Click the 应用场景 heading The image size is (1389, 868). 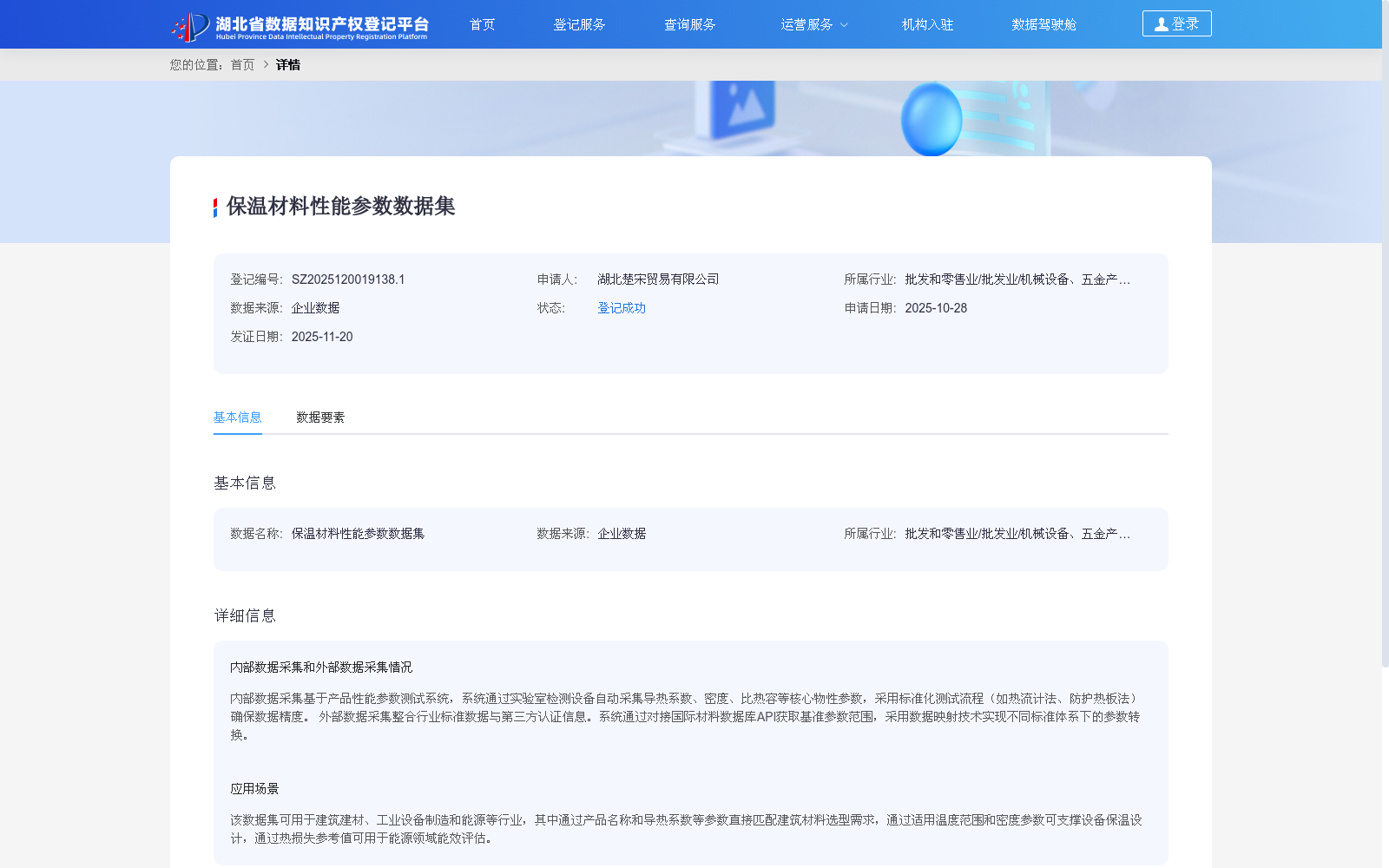[254, 789]
